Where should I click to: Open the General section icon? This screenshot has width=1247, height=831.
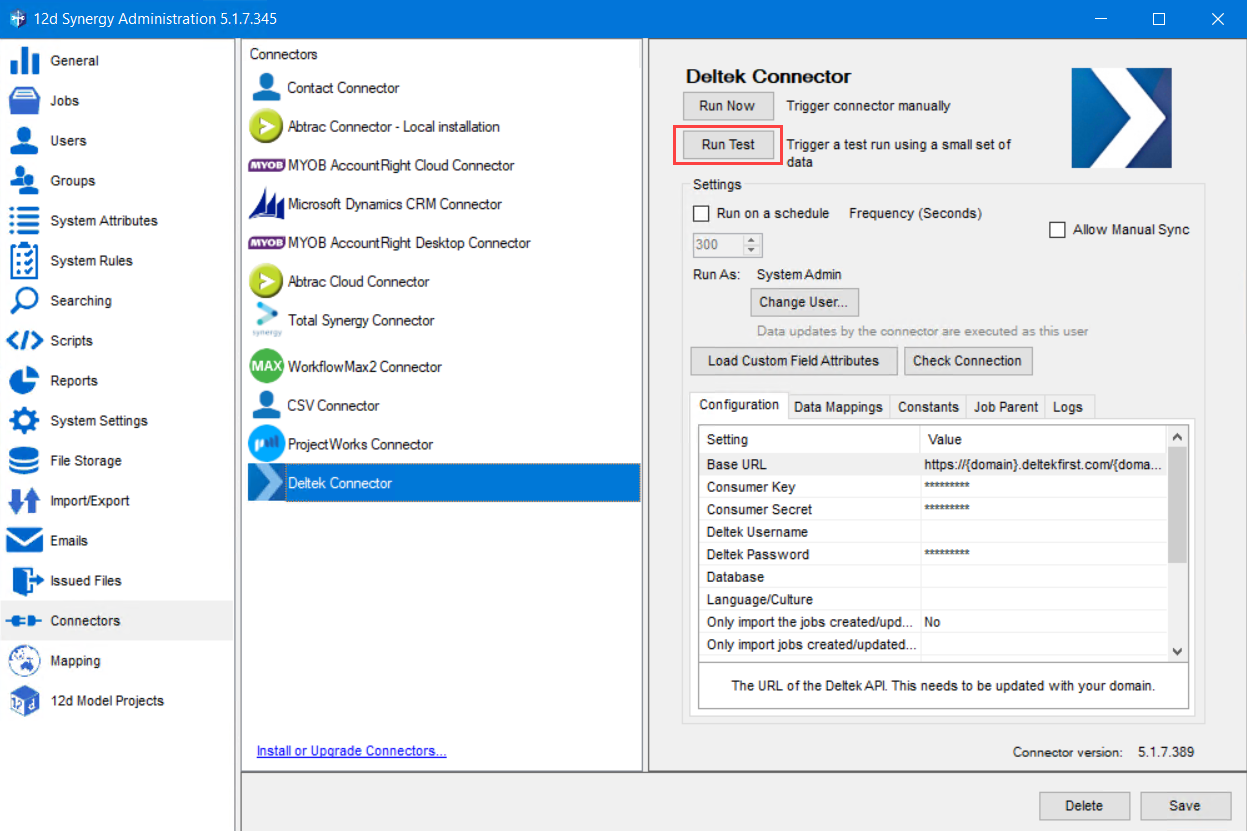point(24,60)
